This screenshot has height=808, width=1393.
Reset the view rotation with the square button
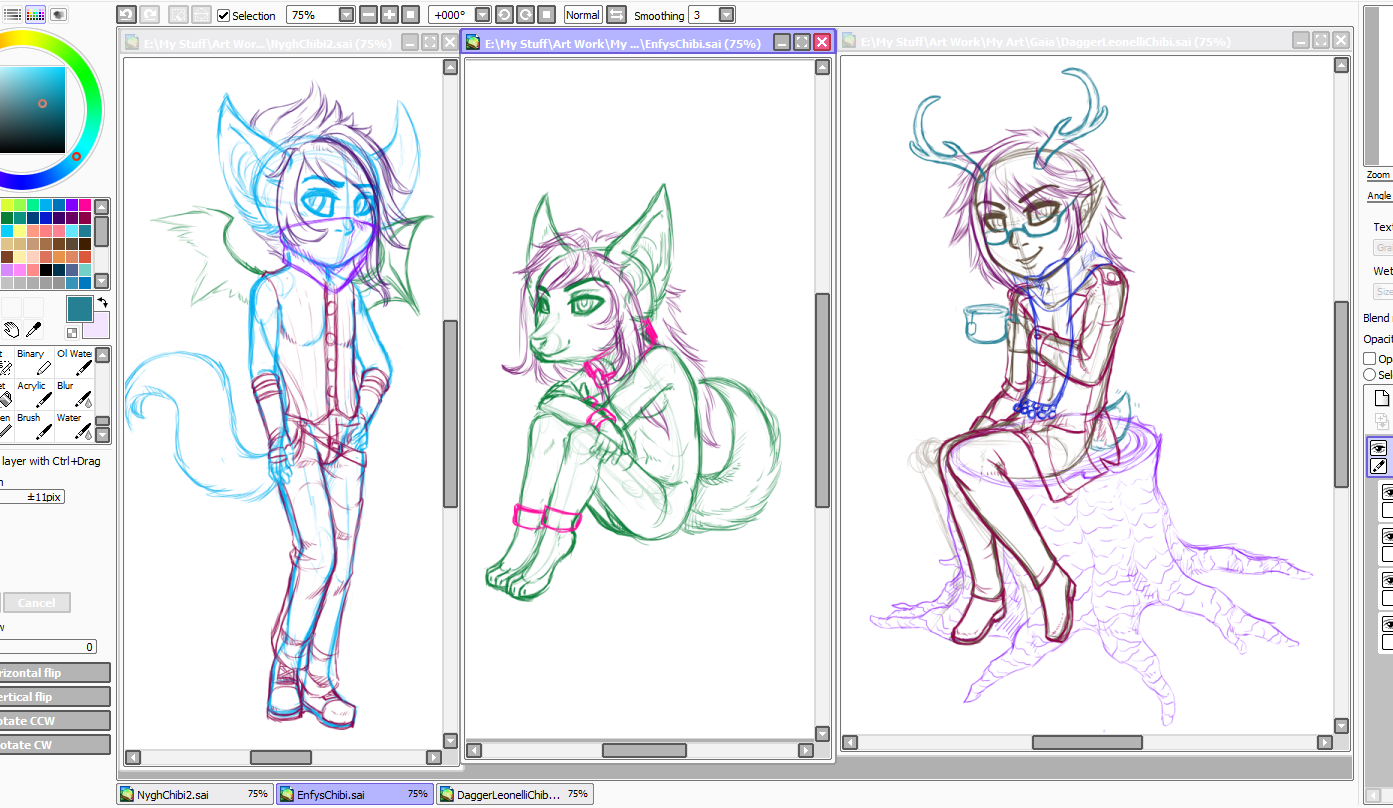click(546, 15)
